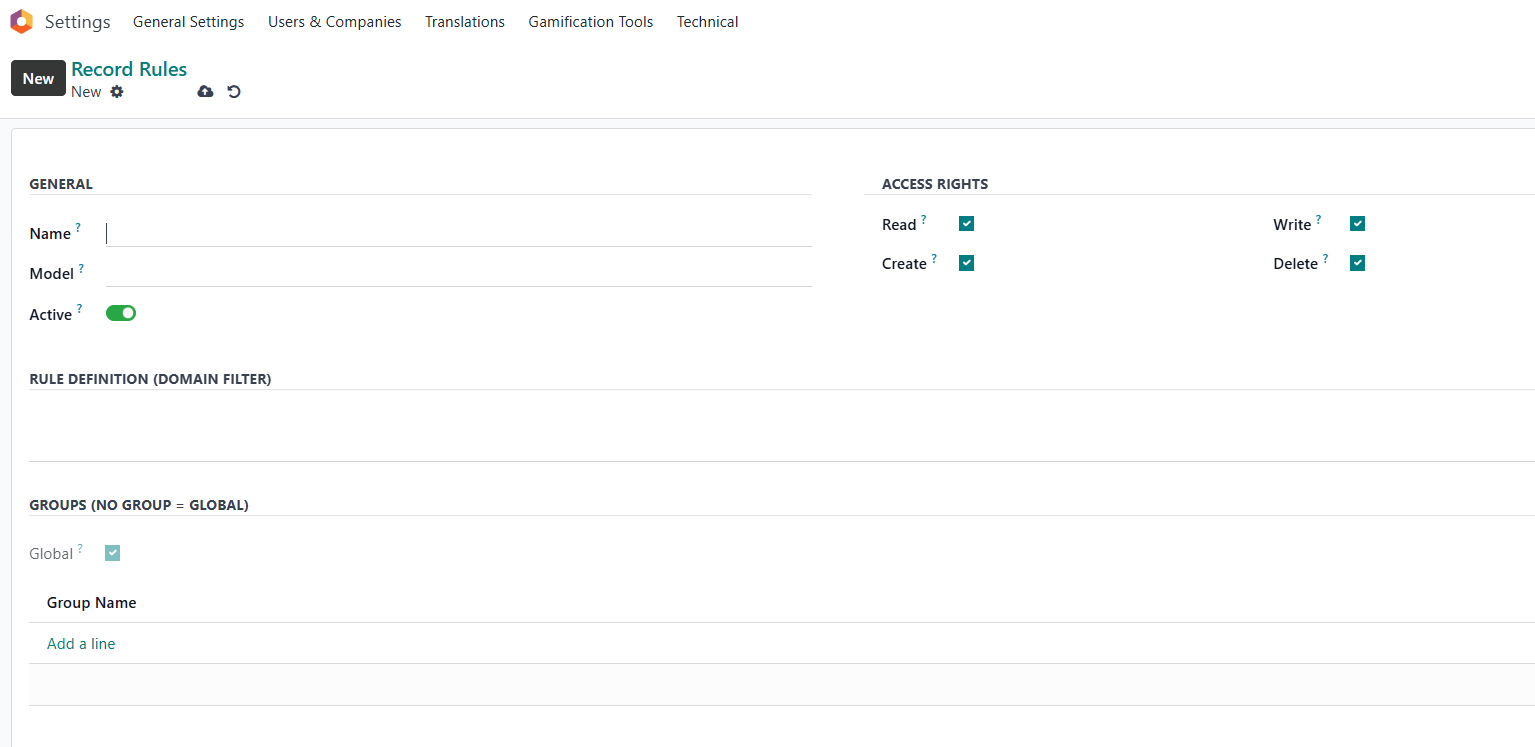
Task: Open the Translations menu
Action: coord(464,22)
